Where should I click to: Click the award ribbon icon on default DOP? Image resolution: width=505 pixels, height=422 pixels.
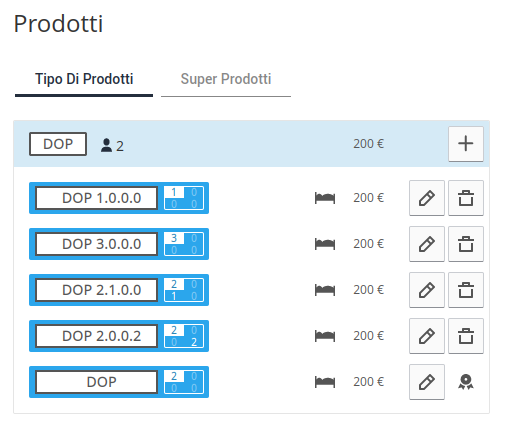pos(466,382)
